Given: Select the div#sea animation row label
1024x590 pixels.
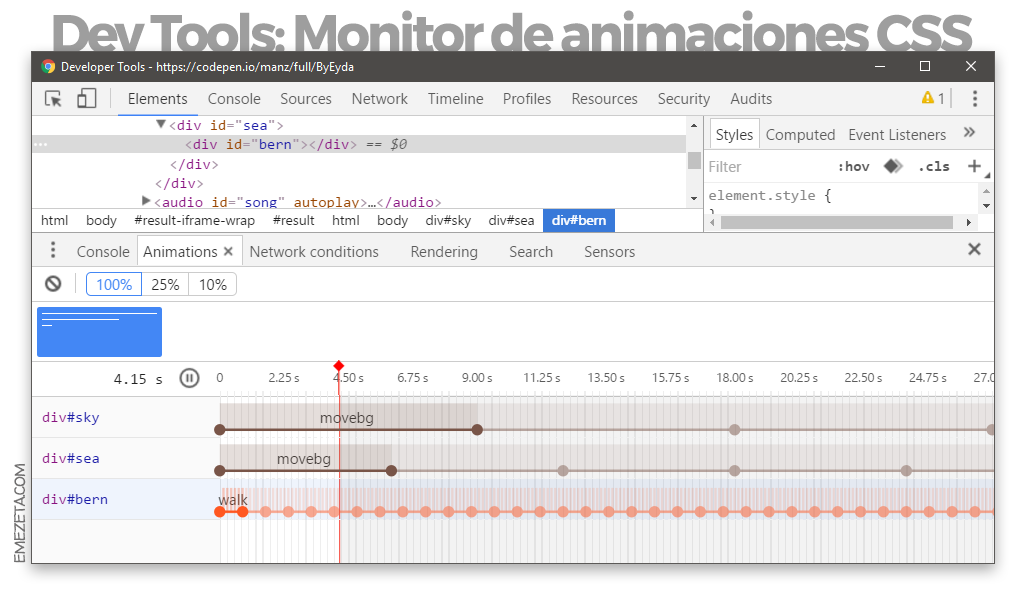Looking at the screenshot, I should (71, 458).
